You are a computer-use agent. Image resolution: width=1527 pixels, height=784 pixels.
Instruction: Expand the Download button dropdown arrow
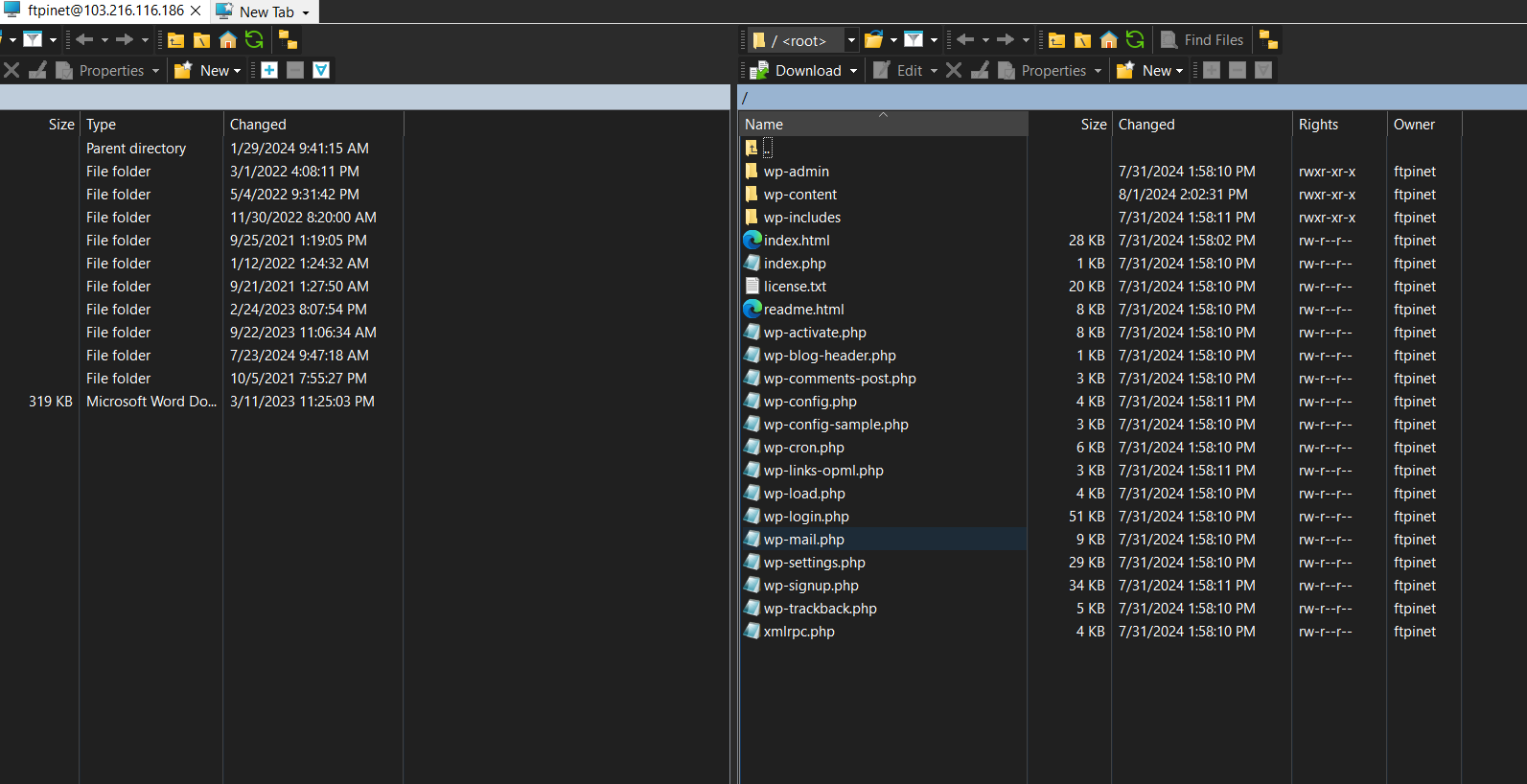coord(853,71)
